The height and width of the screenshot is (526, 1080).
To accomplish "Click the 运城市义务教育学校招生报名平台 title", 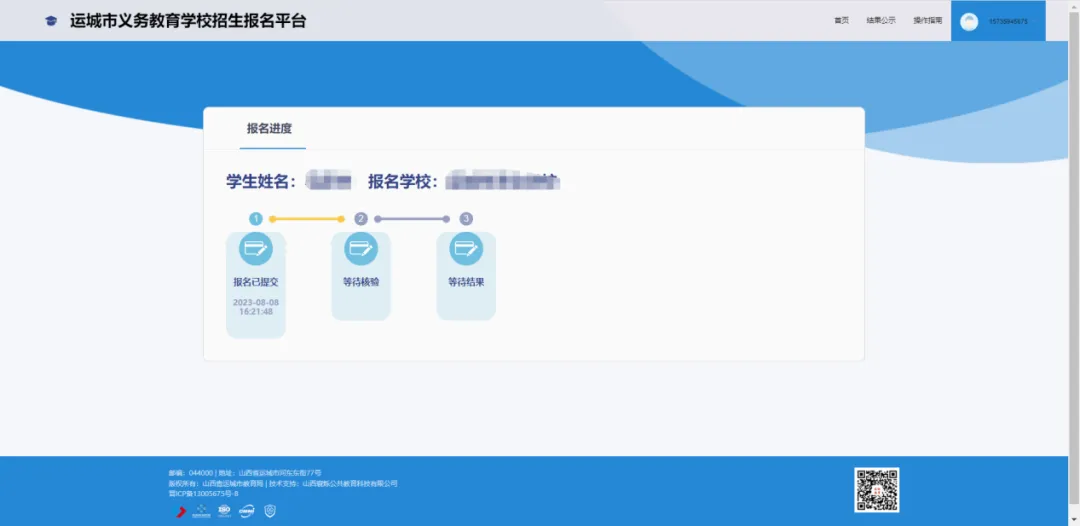I will 188,21.
